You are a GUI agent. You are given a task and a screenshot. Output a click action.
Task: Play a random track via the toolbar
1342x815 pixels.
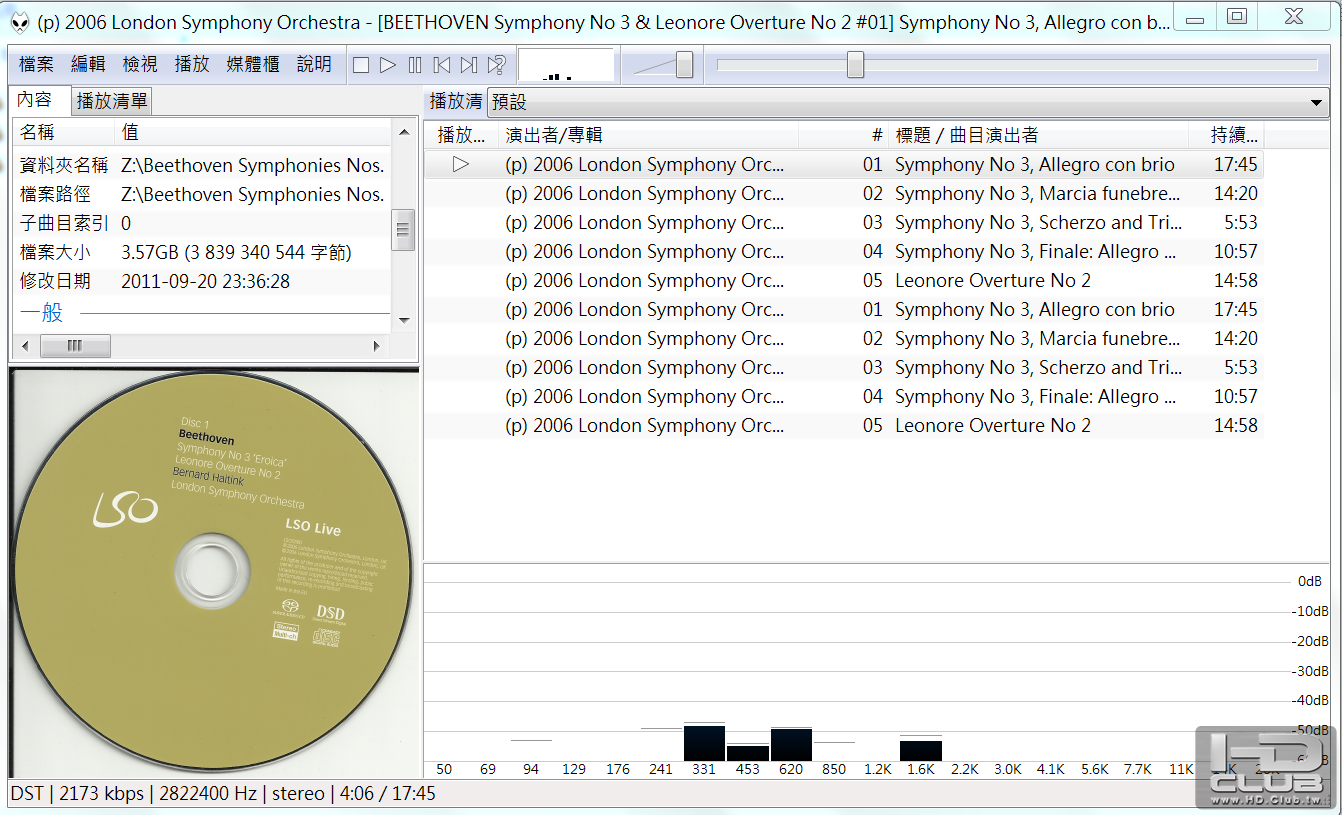click(496, 65)
